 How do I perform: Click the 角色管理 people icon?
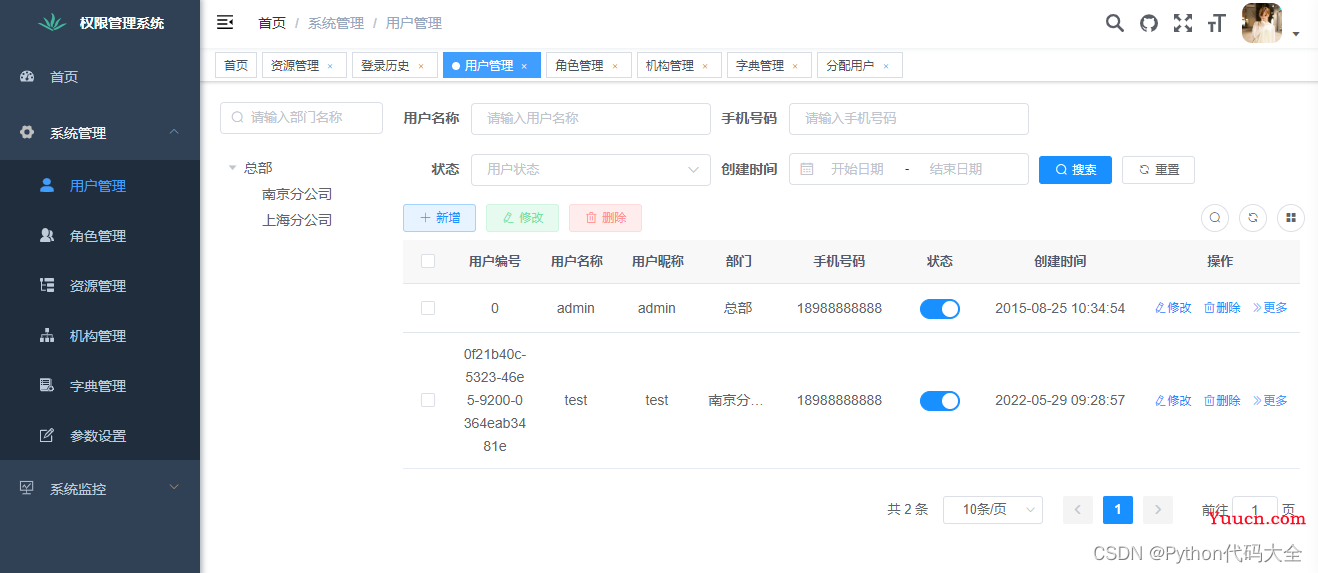[x=47, y=235]
